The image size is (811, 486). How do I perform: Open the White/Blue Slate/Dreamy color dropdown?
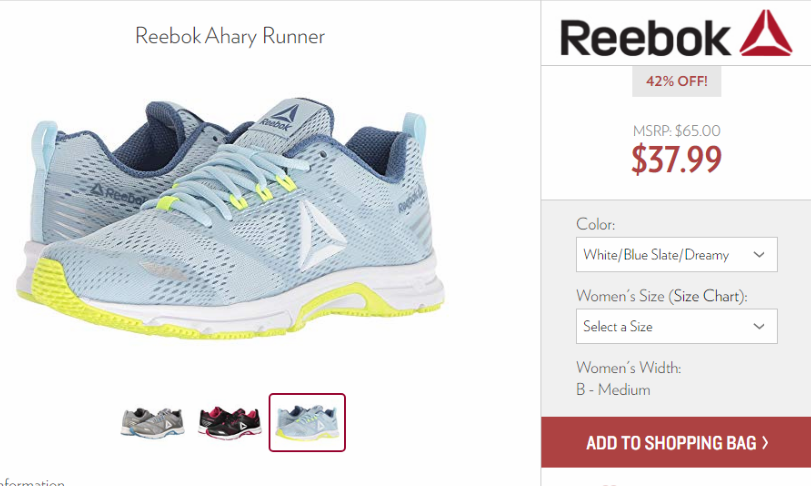(677, 254)
